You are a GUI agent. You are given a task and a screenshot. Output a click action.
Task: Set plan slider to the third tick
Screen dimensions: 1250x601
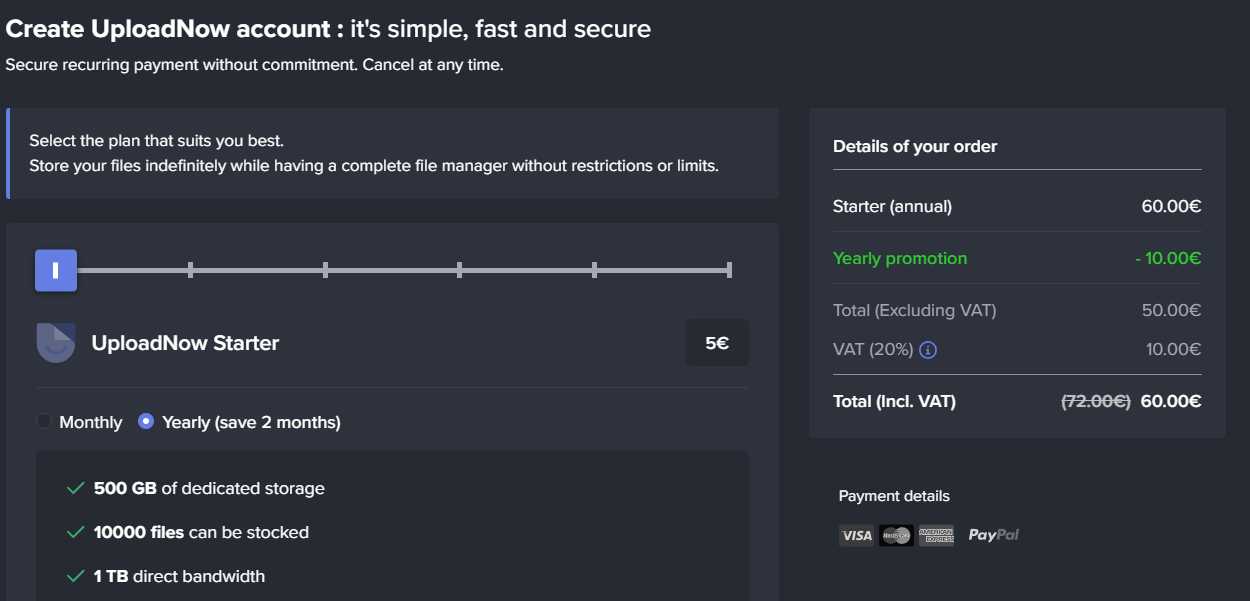pyautogui.click(x=325, y=270)
